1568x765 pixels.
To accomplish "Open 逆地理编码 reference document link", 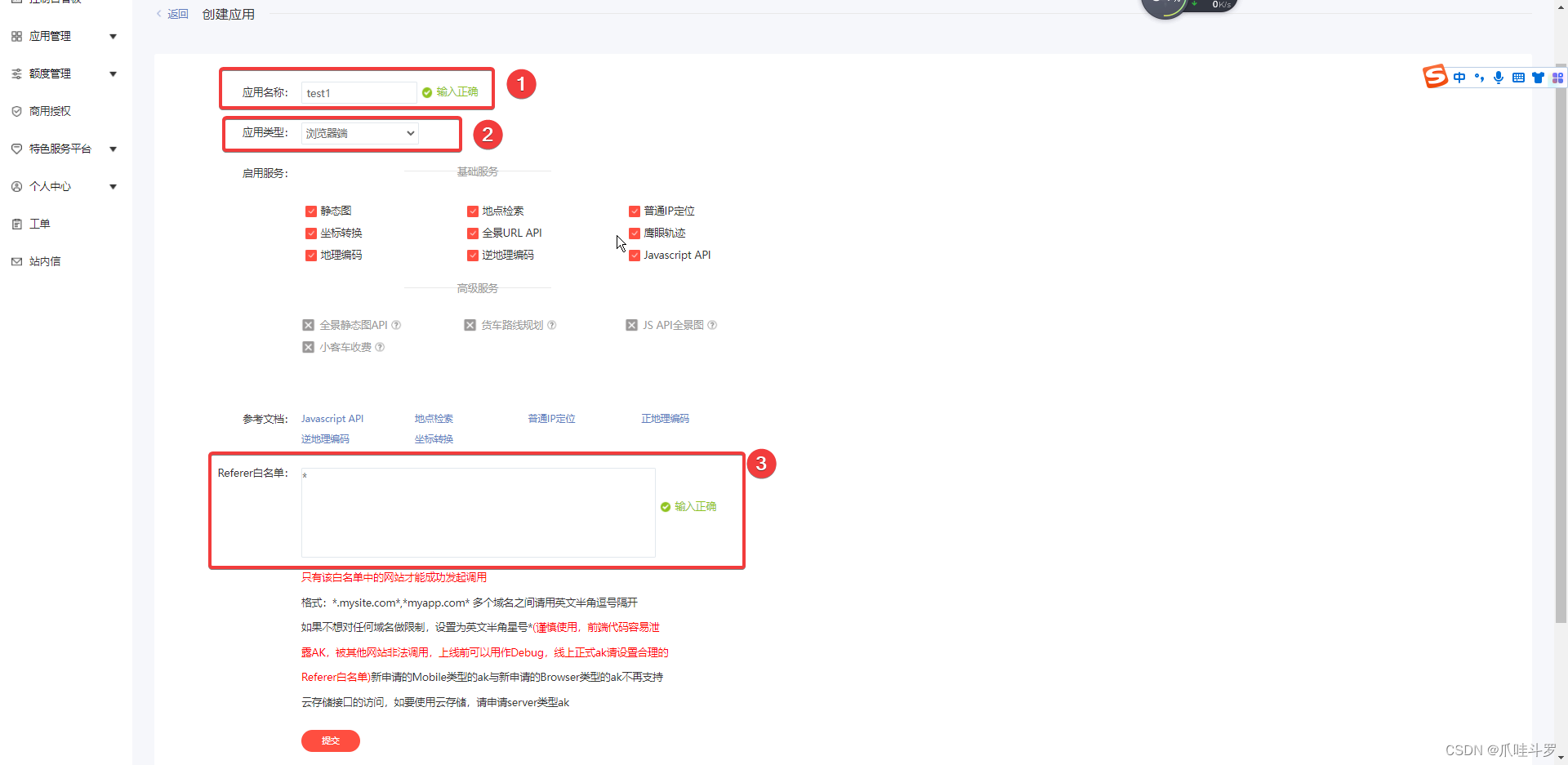I will pyautogui.click(x=325, y=439).
